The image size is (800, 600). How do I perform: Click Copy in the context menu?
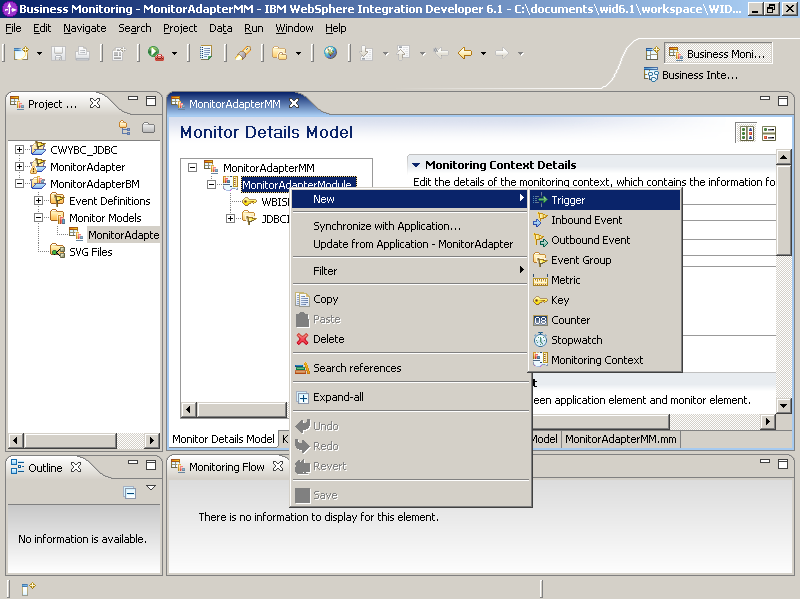pyautogui.click(x=411, y=299)
